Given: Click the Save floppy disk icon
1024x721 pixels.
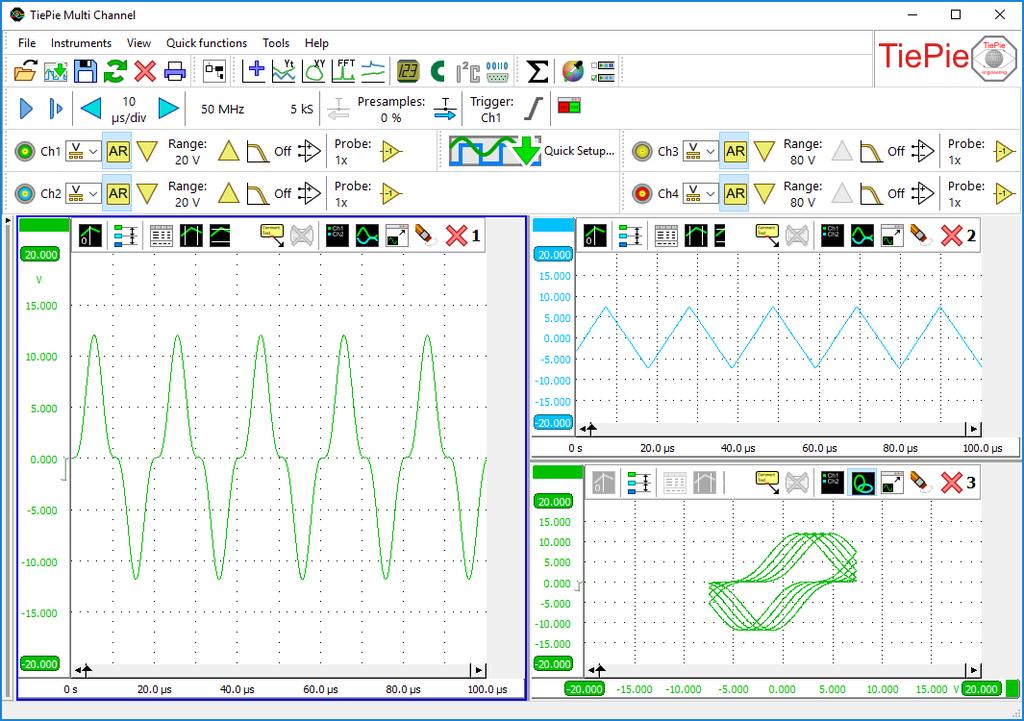Looking at the screenshot, I should 86,71.
